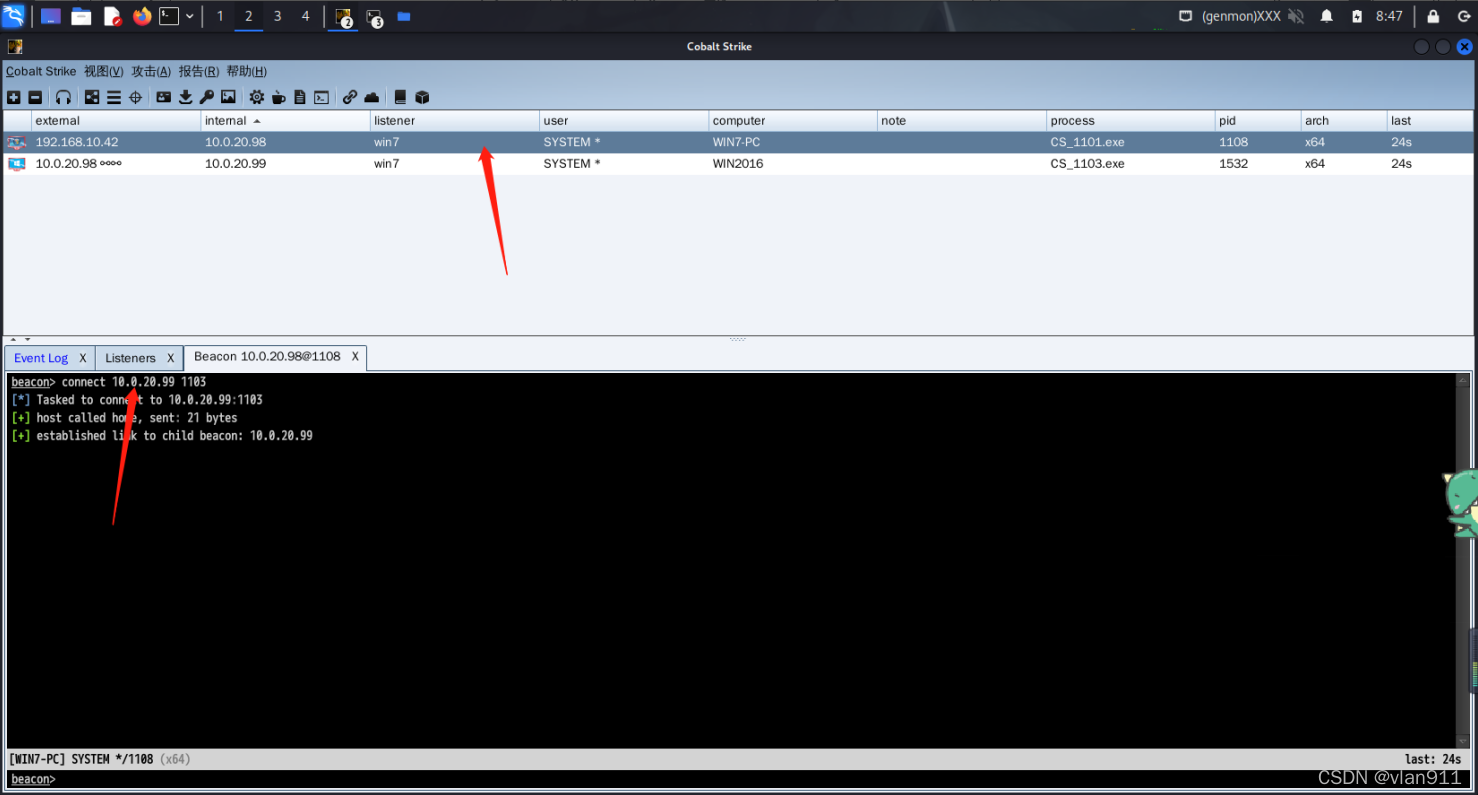Viewport: 1478px width, 795px height.
Task: Open the downloaded files arrow icon
Action: (x=185, y=97)
